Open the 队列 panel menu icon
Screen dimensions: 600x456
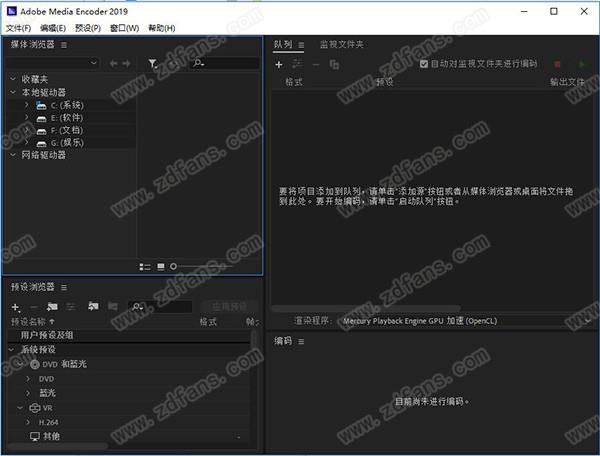coord(301,45)
